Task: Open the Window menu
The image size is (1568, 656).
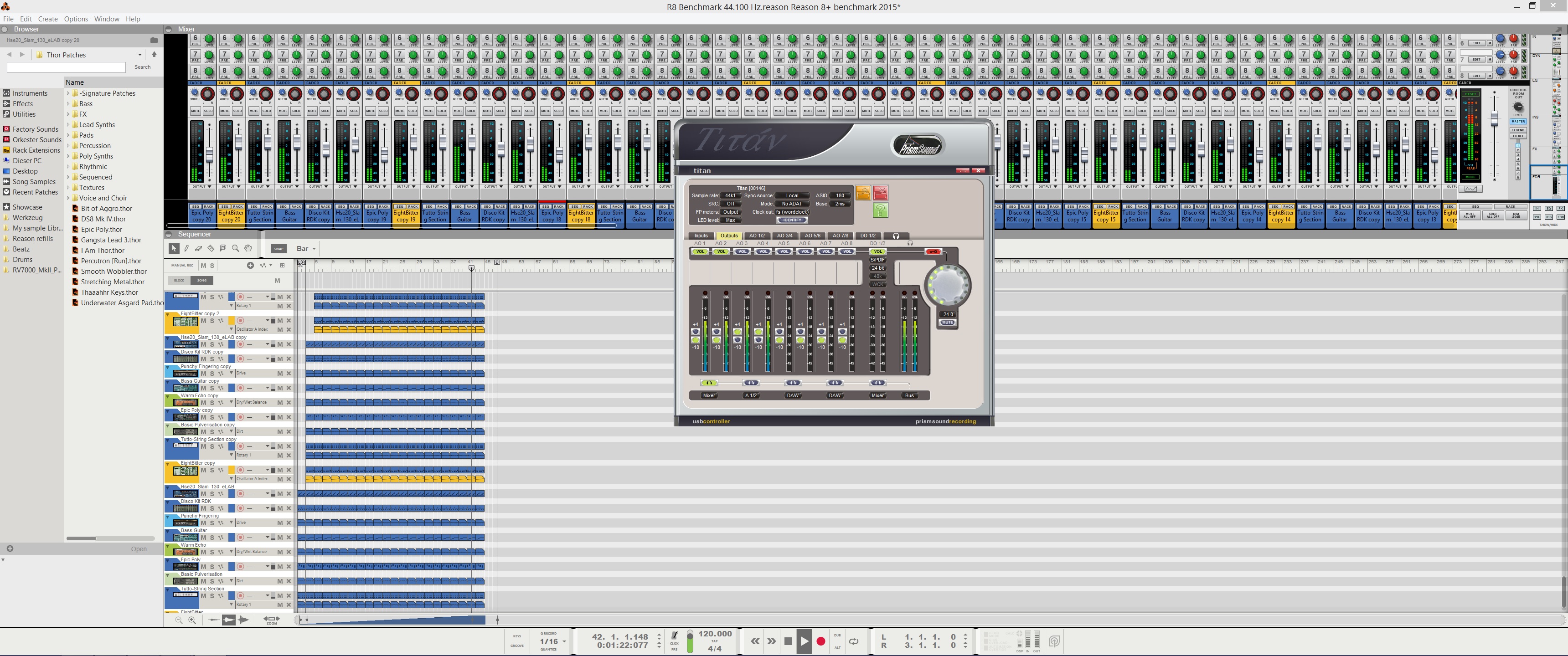Action: [x=107, y=19]
